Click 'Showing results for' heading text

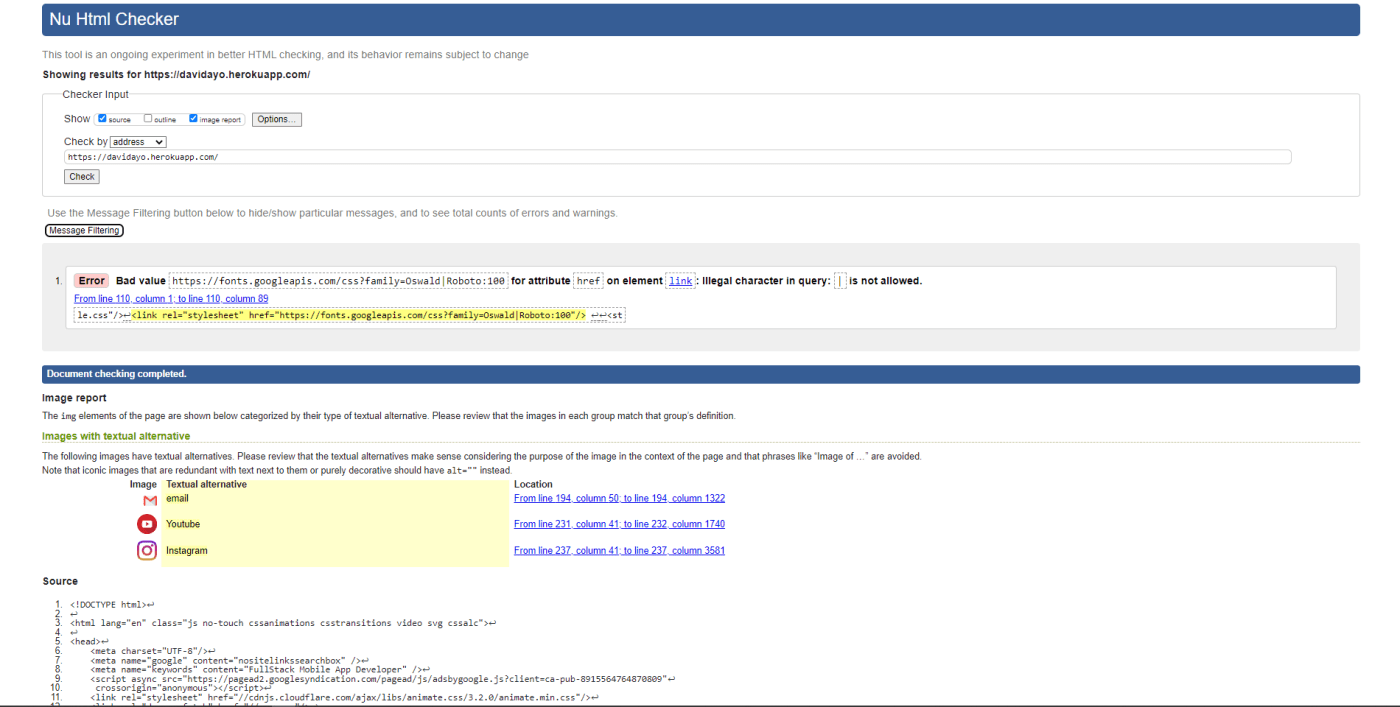[x=176, y=75]
